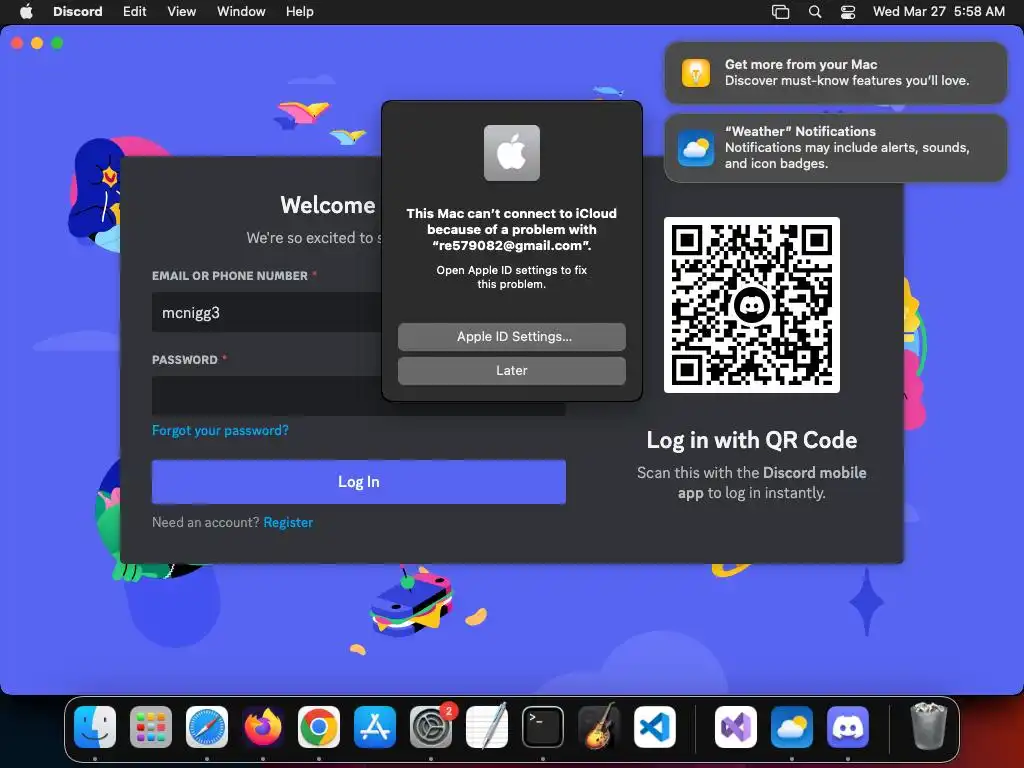Screen dimensions: 1024x768
Task: Open the Trash in the Dock
Action: (x=929, y=726)
